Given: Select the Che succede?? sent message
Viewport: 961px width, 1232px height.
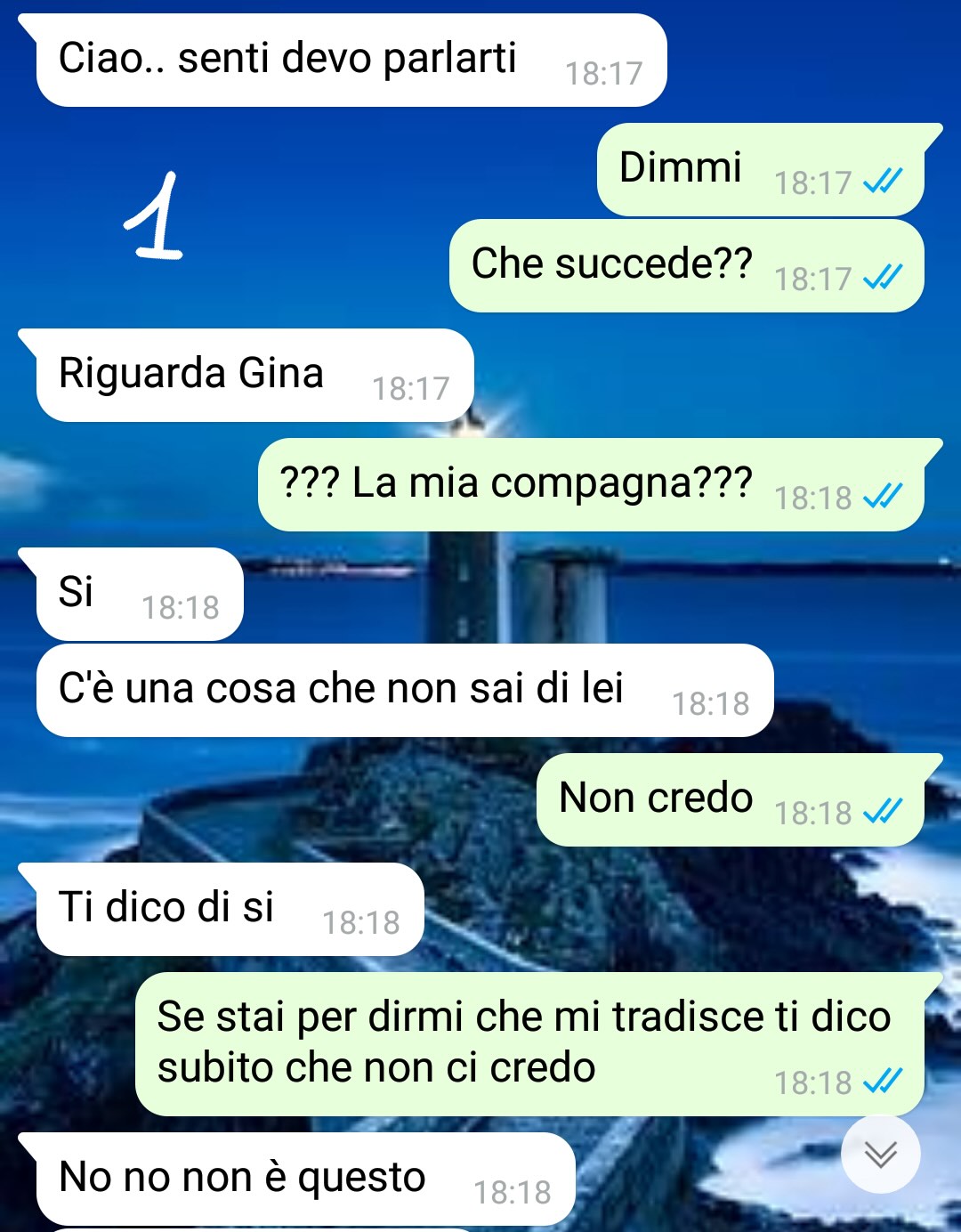Looking at the screenshot, I should pos(687,265).
